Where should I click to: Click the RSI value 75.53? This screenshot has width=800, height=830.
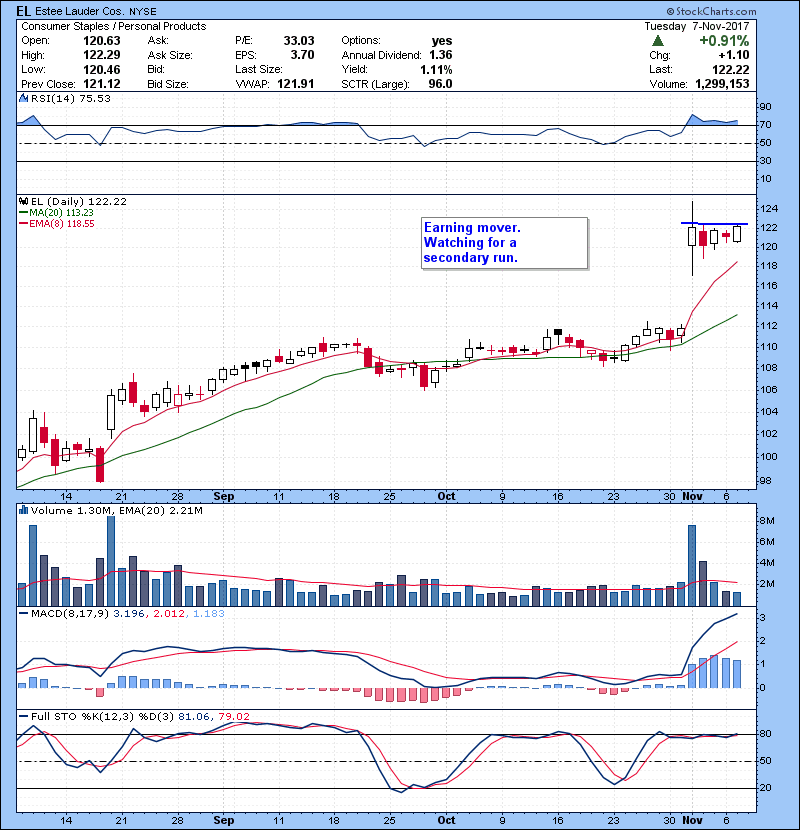point(95,98)
